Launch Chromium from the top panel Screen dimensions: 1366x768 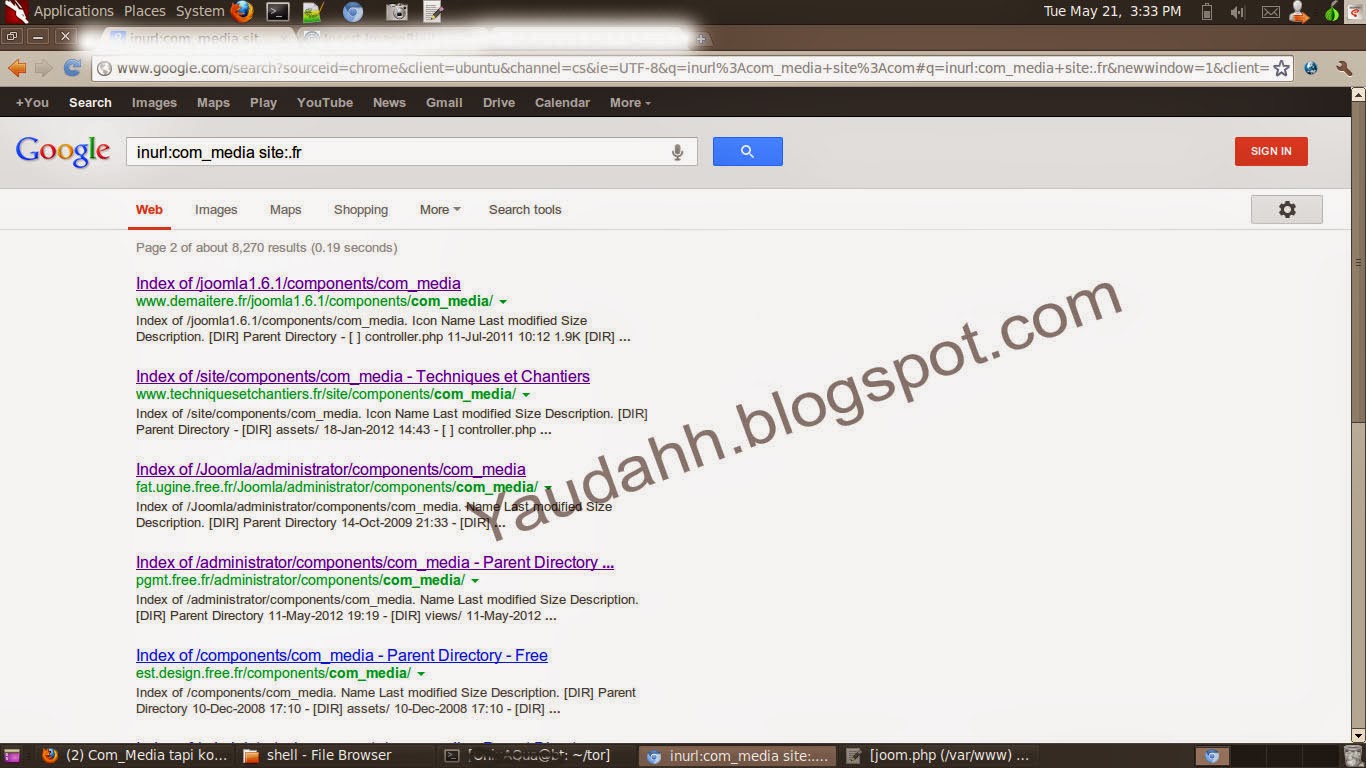coord(353,12)
